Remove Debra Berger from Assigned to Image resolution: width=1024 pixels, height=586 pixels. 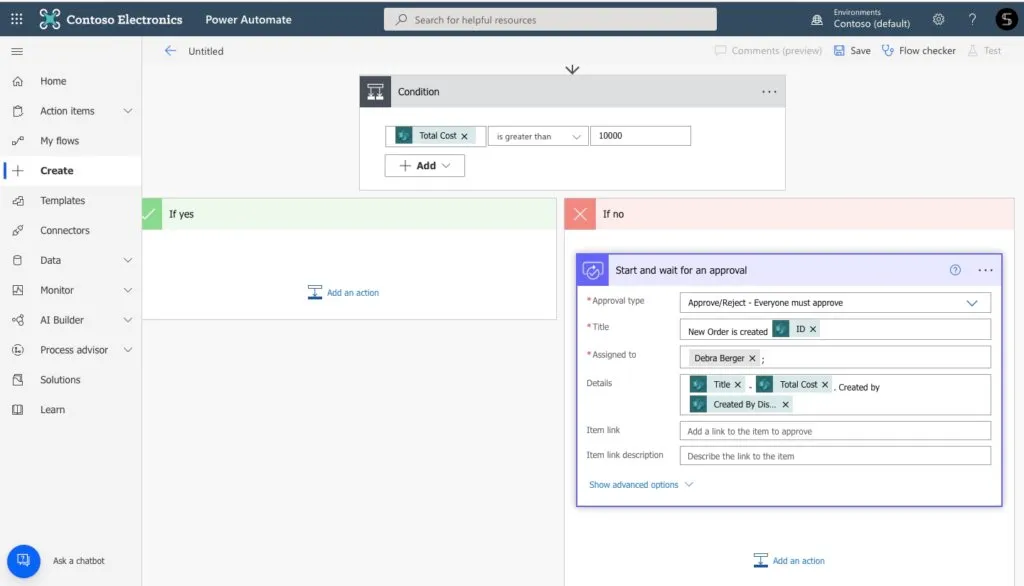[x=752, y=358]
